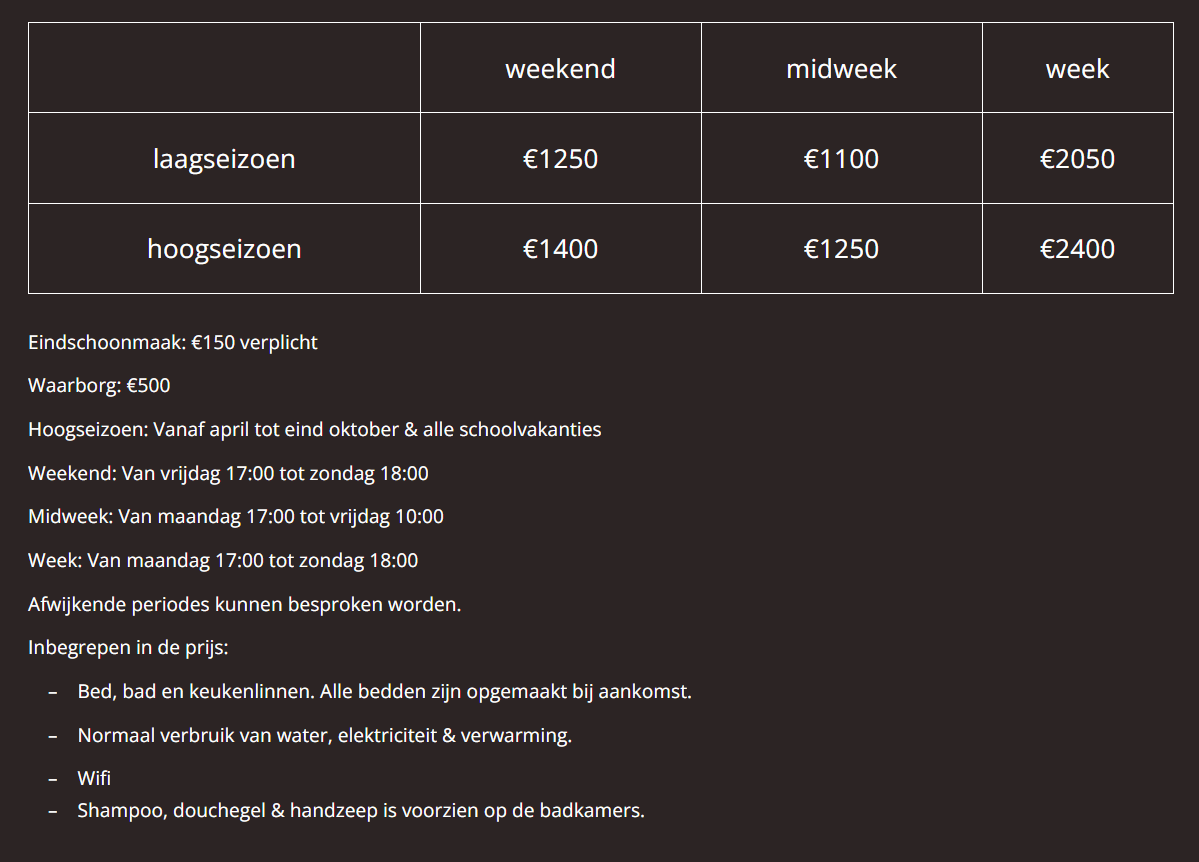Viewport: 1199px width, 862px height.
Task: Click the week column header
Action: coord(1077,69)
